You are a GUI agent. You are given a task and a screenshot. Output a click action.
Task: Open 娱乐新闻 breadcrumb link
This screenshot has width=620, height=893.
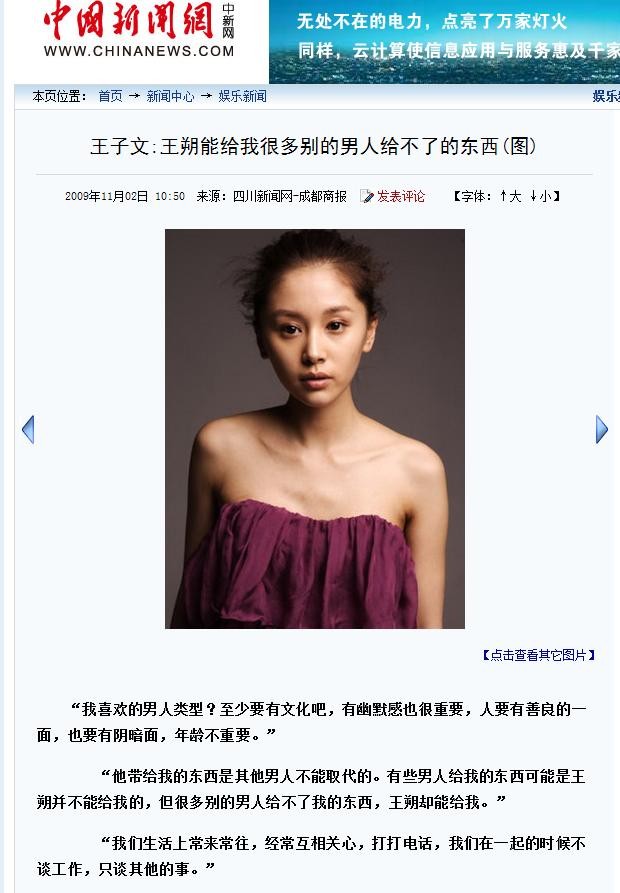pyautogui.click(x=243, y=96)
